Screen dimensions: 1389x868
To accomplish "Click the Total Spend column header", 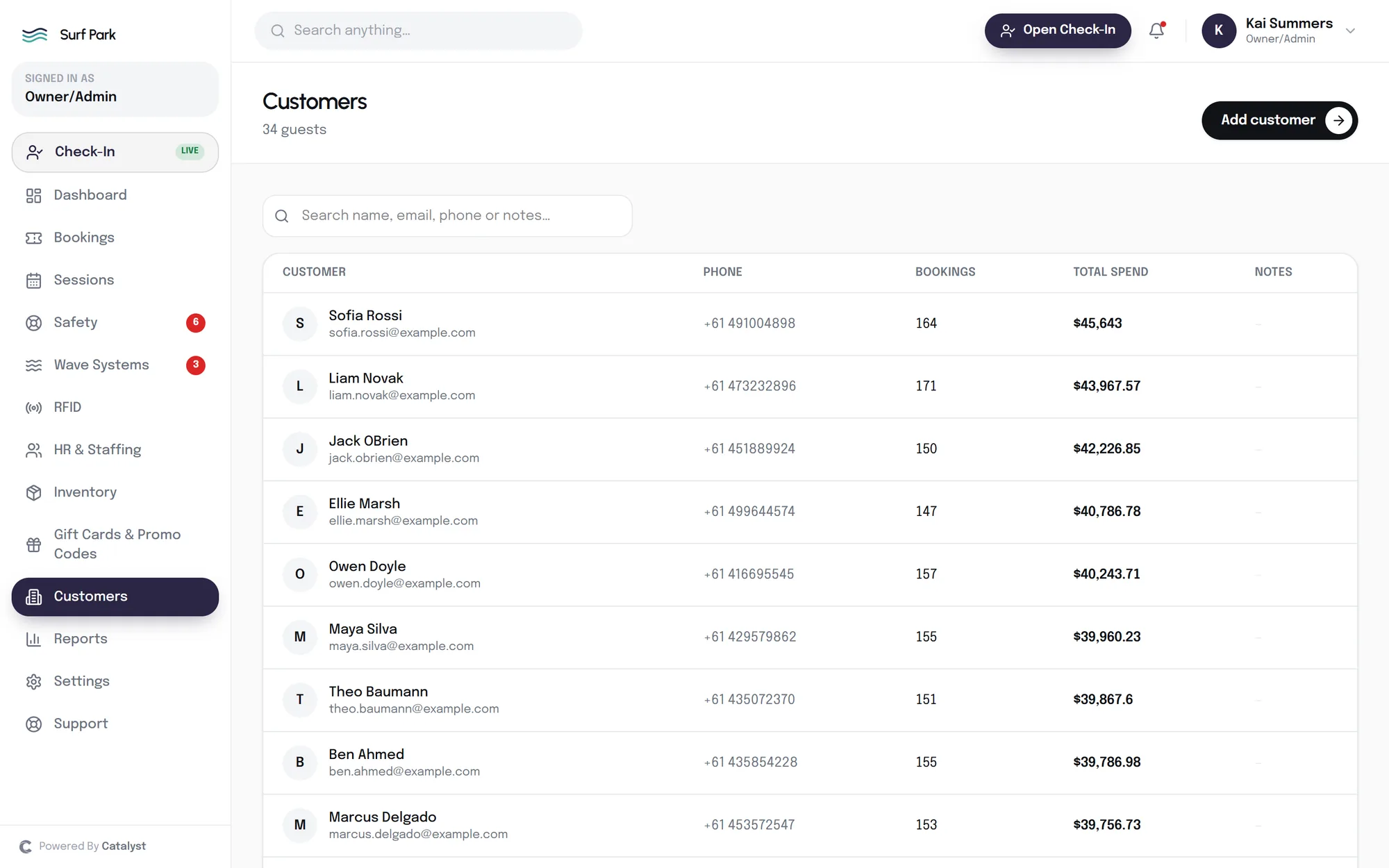I will (x=1111, y=272).
